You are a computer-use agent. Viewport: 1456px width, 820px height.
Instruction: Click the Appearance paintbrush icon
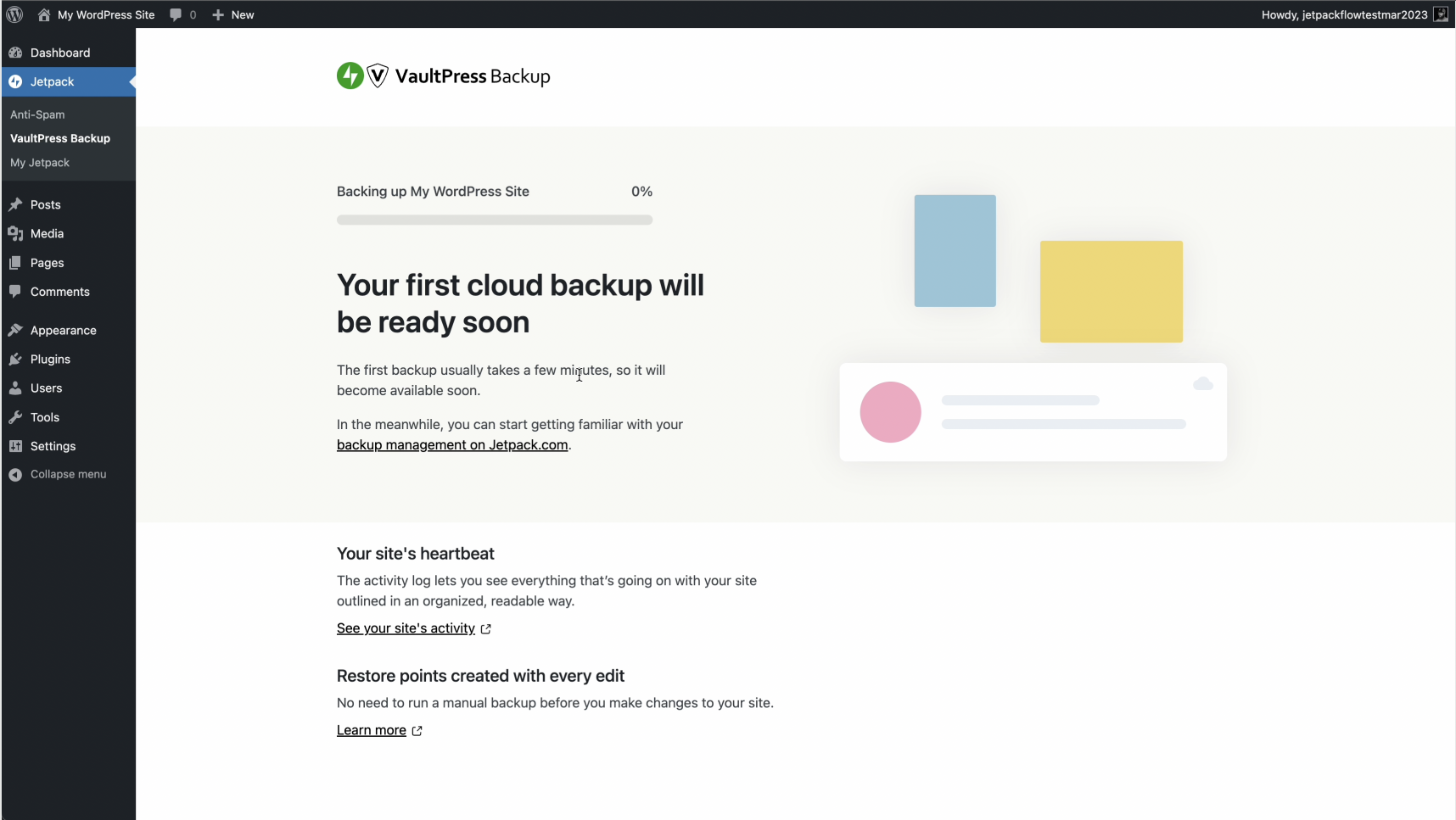click(15, 330)
